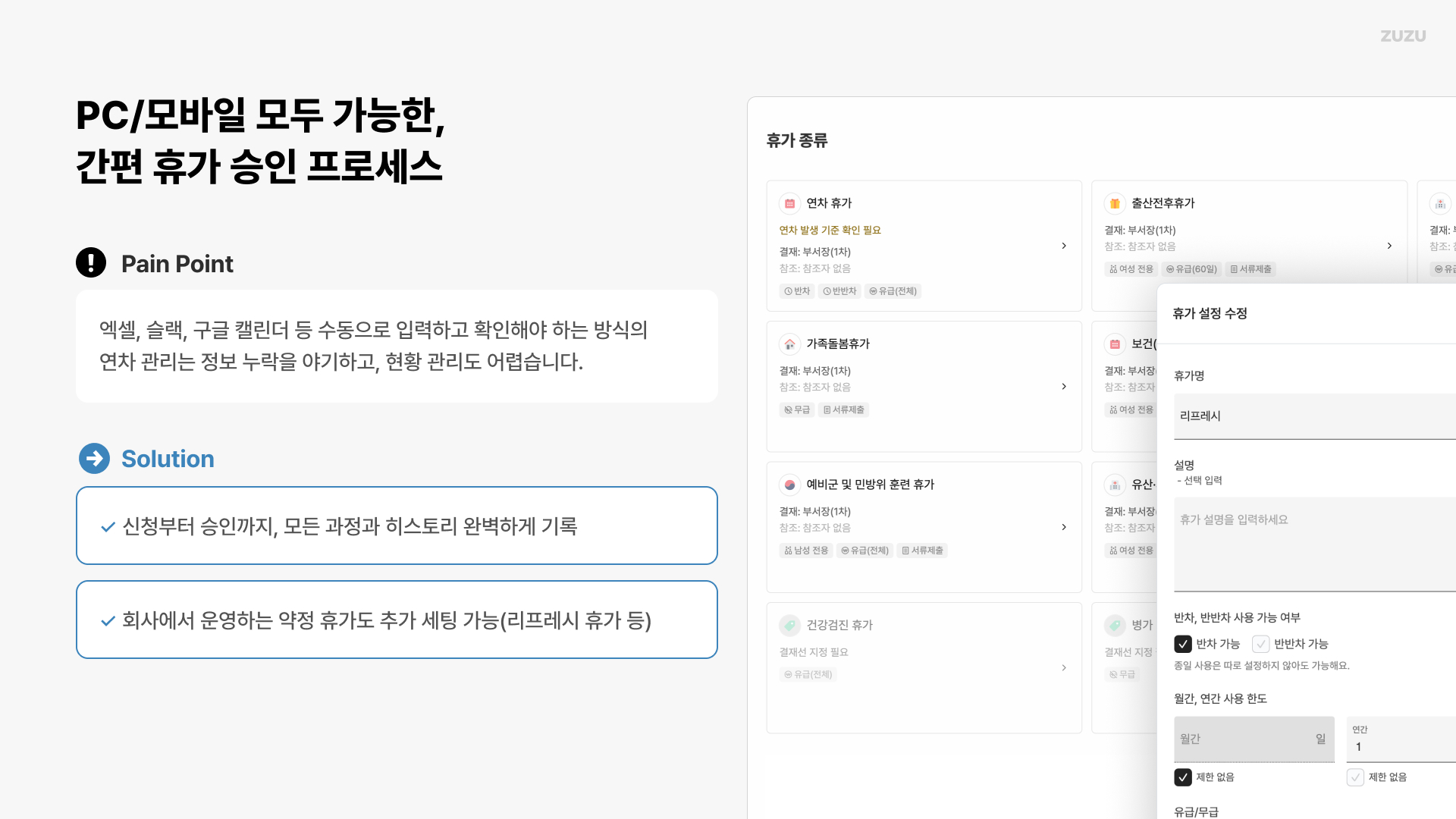Expand the 건강검진 휴가 card
This screenshot has width=1456, height=819.
click(1063, 667)
